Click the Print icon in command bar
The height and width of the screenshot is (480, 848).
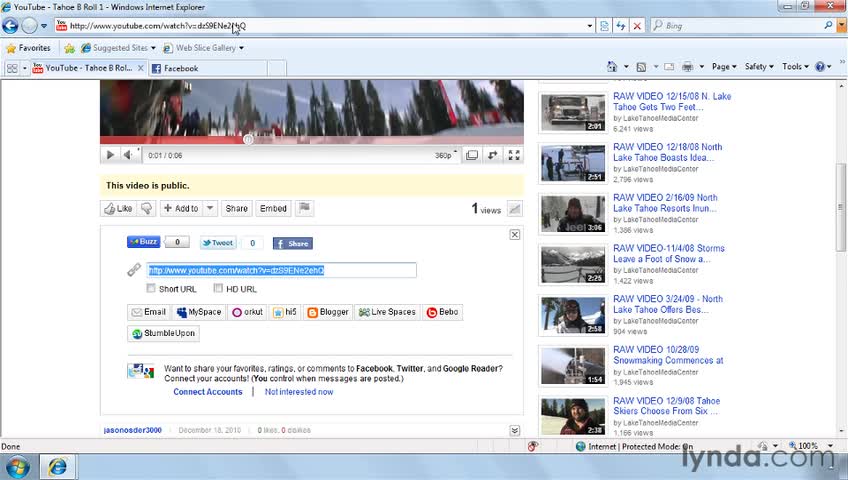(687, 67)
